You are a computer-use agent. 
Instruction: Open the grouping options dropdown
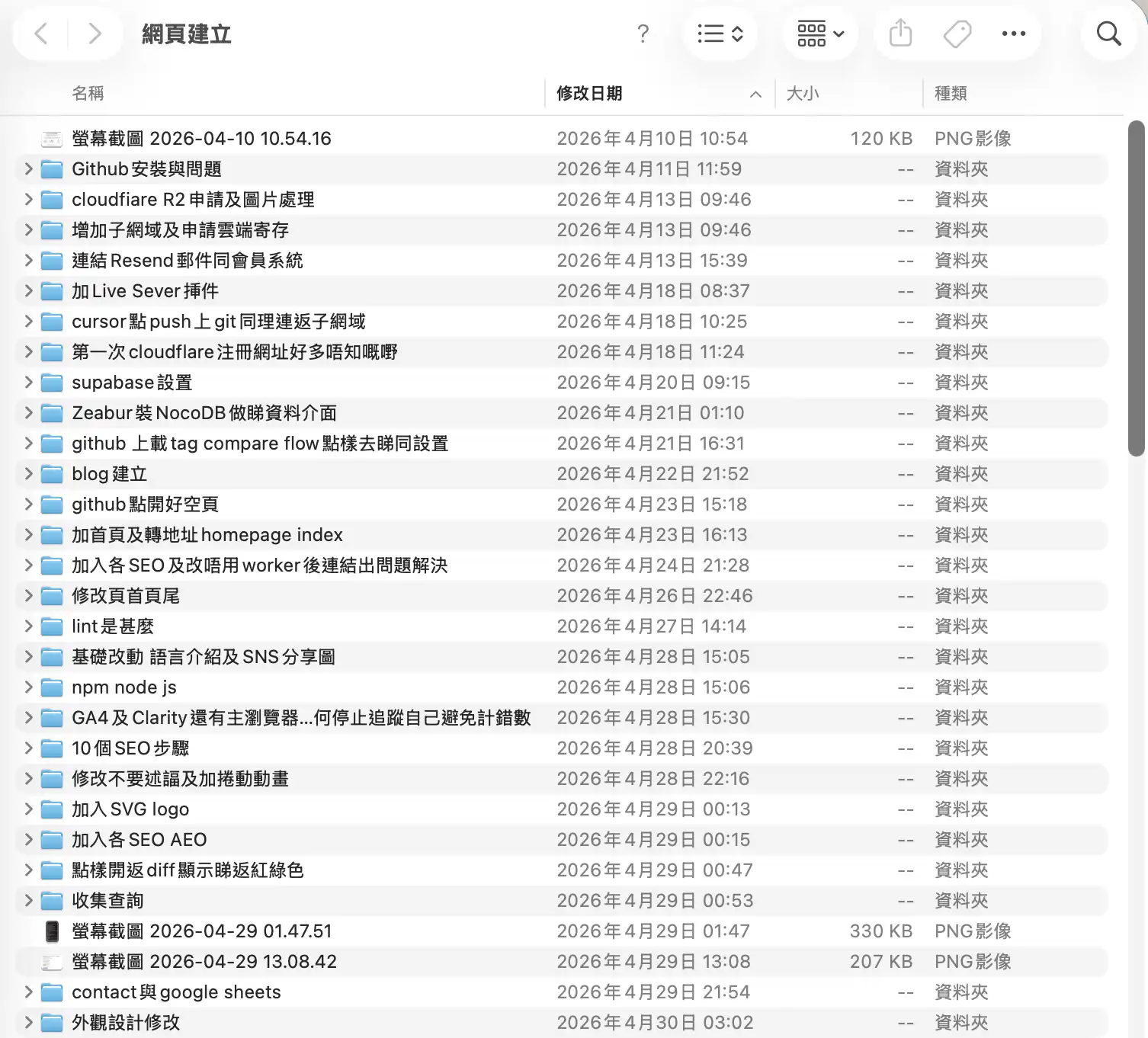(821, 34)
